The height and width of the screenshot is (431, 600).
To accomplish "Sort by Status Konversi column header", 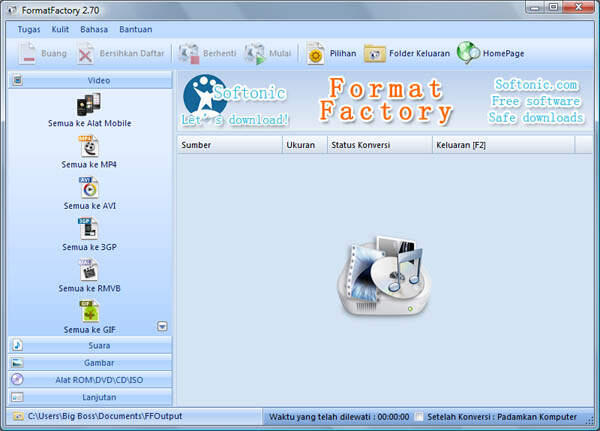I will [380, 145].
